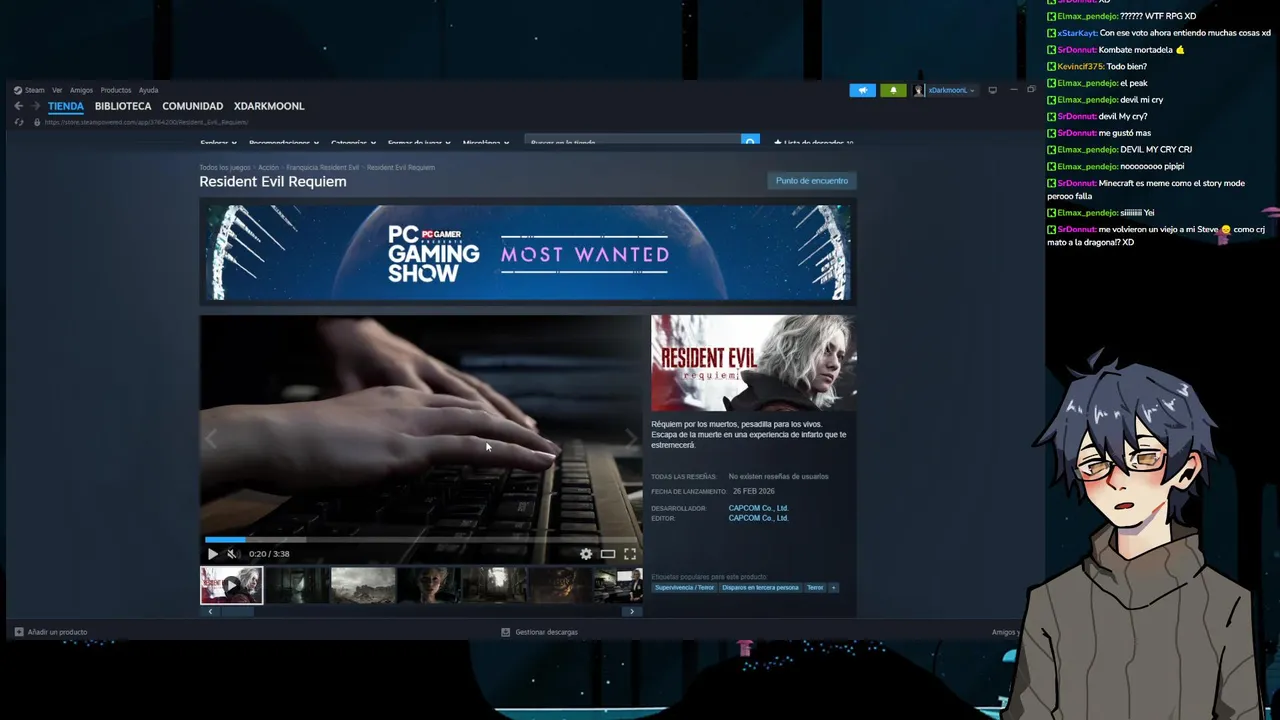1280x720 pixels.
Task: Add a tag with plus button
Action: 833,588
